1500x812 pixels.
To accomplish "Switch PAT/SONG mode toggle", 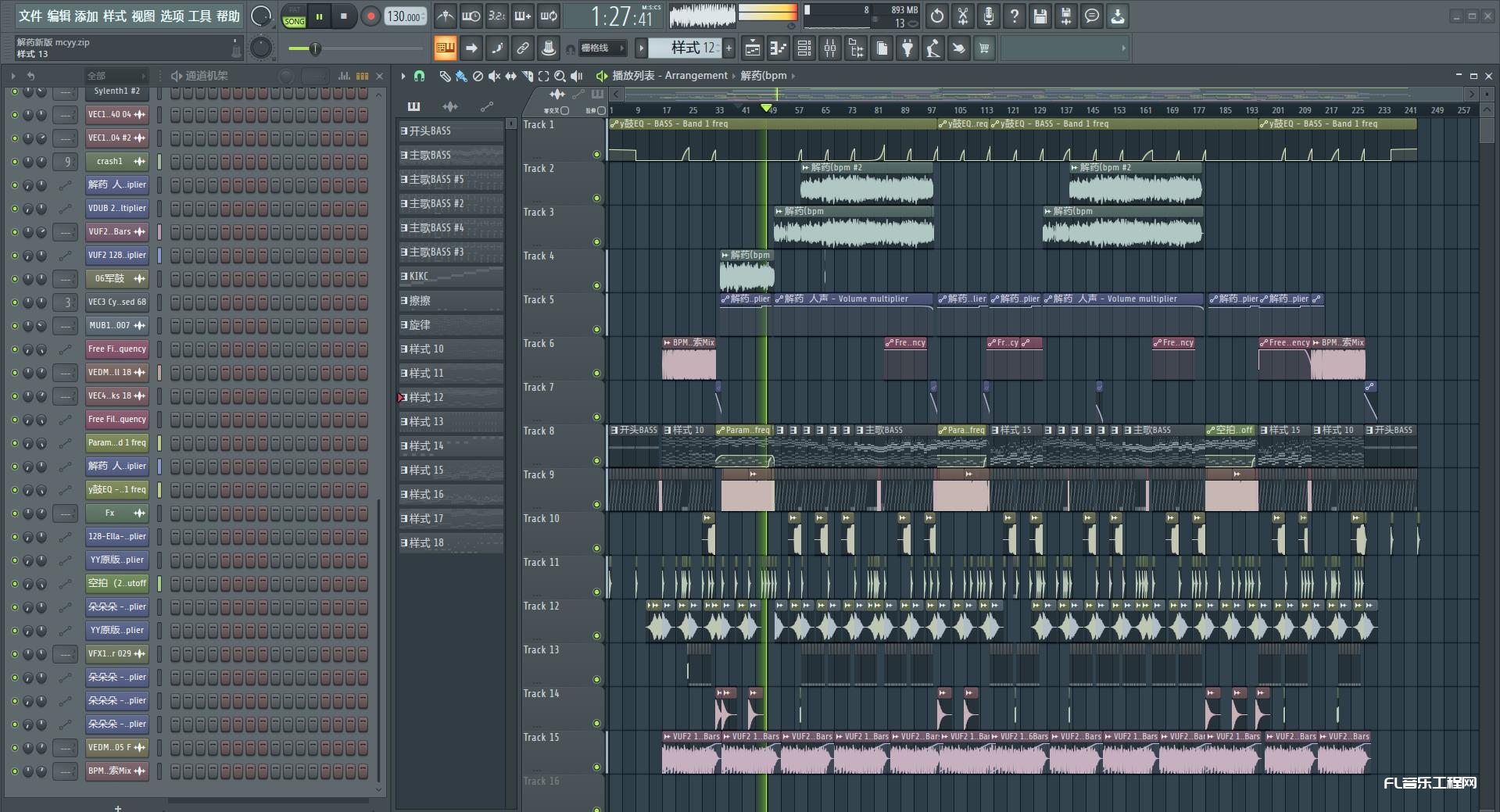I will pyautogui.click(x=295, y=16).
